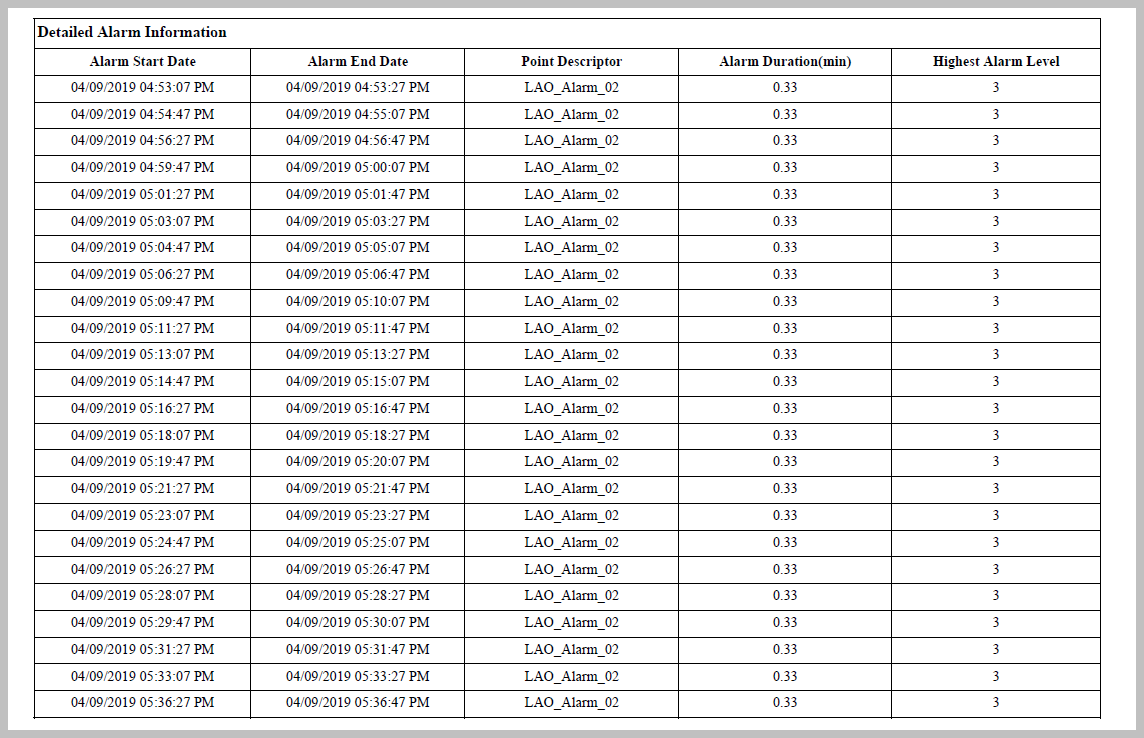Click end date 04/09/2019 05:01:47 PM

coord(357,194)
